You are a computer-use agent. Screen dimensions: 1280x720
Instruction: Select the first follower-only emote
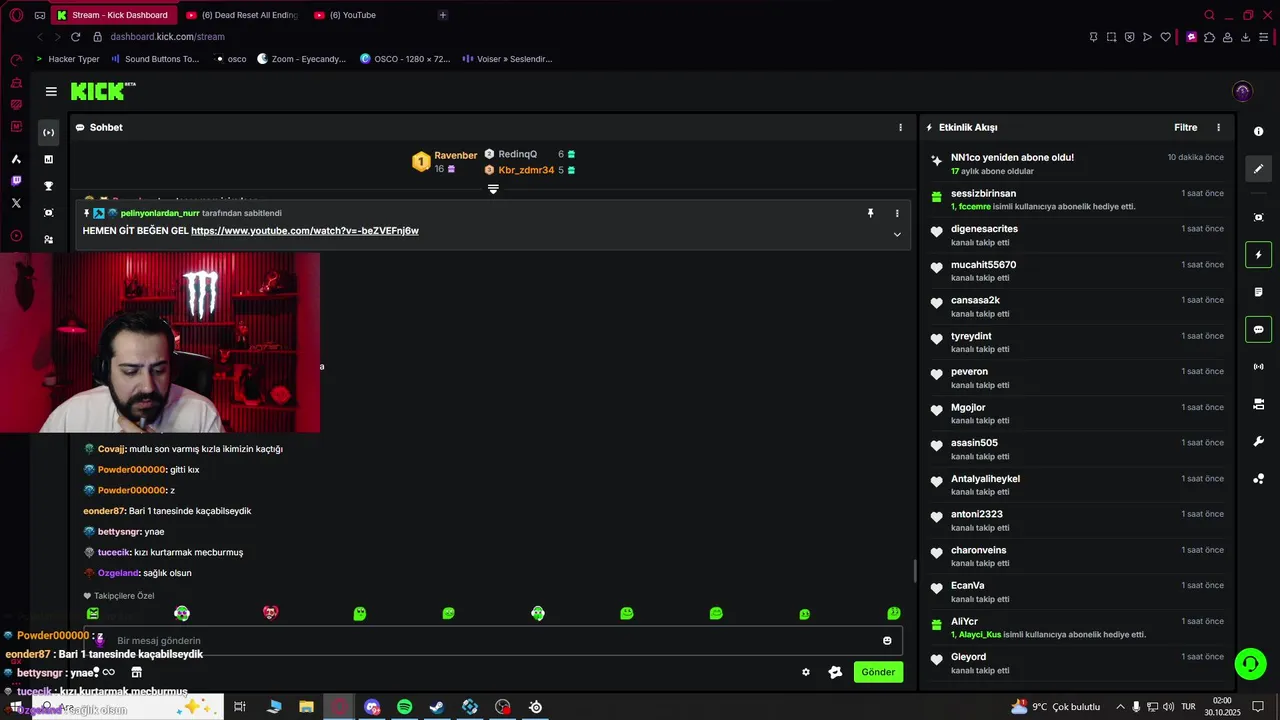(93, 613)
